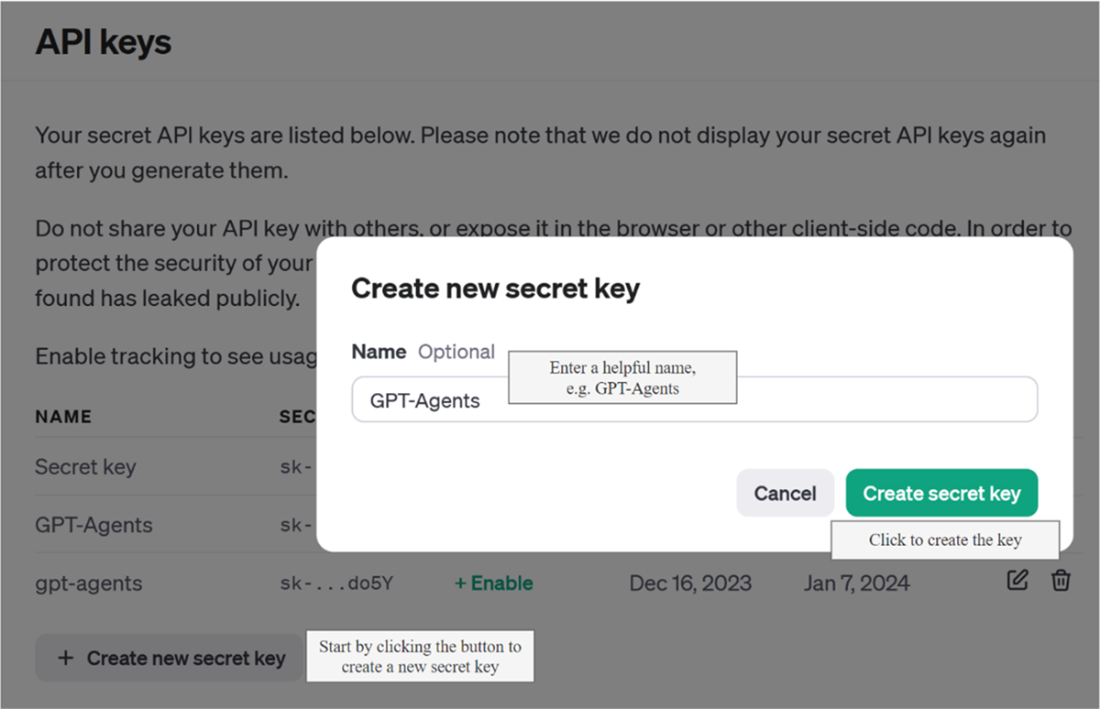The width and height of the screenshot is (1100, 709).
Task: Click the 'Click to create the key' annotation
Action: (945, 539)
